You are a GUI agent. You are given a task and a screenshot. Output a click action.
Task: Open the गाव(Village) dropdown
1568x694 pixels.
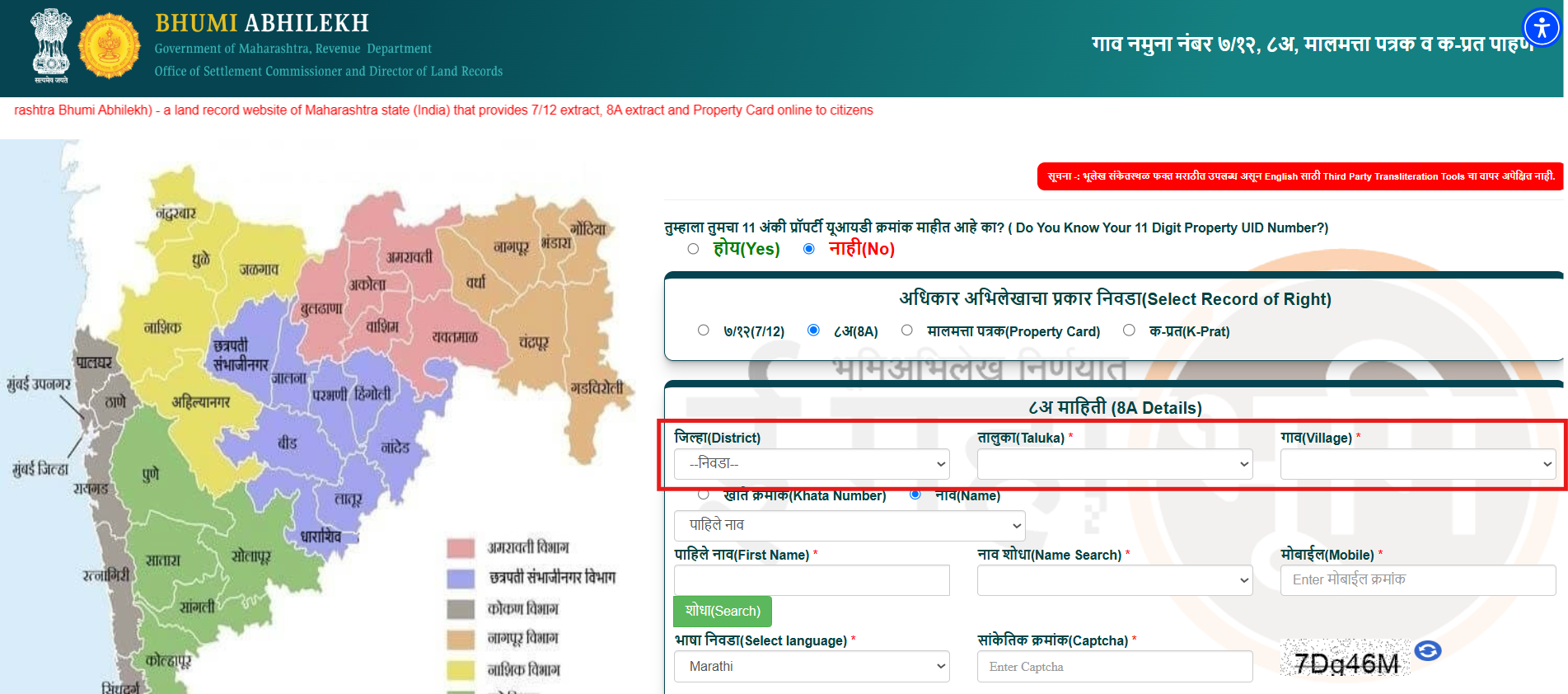tap(1418, 464)
